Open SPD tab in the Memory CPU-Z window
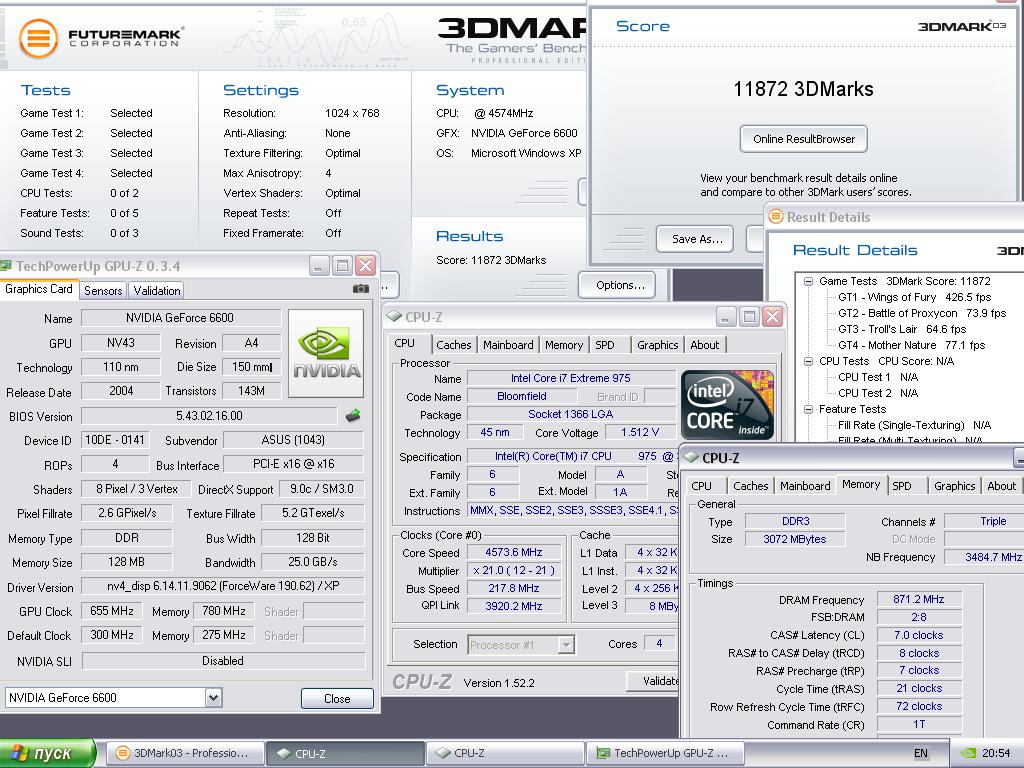 point(902,486)
